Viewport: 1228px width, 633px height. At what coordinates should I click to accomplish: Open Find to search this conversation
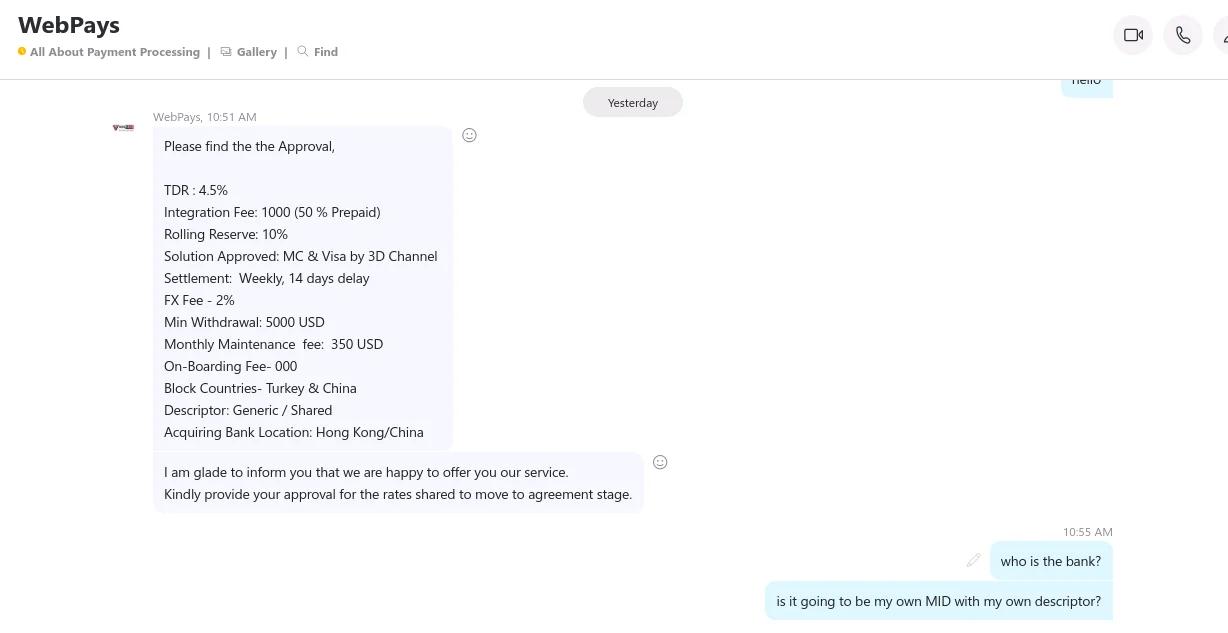(x=318, y=52)
